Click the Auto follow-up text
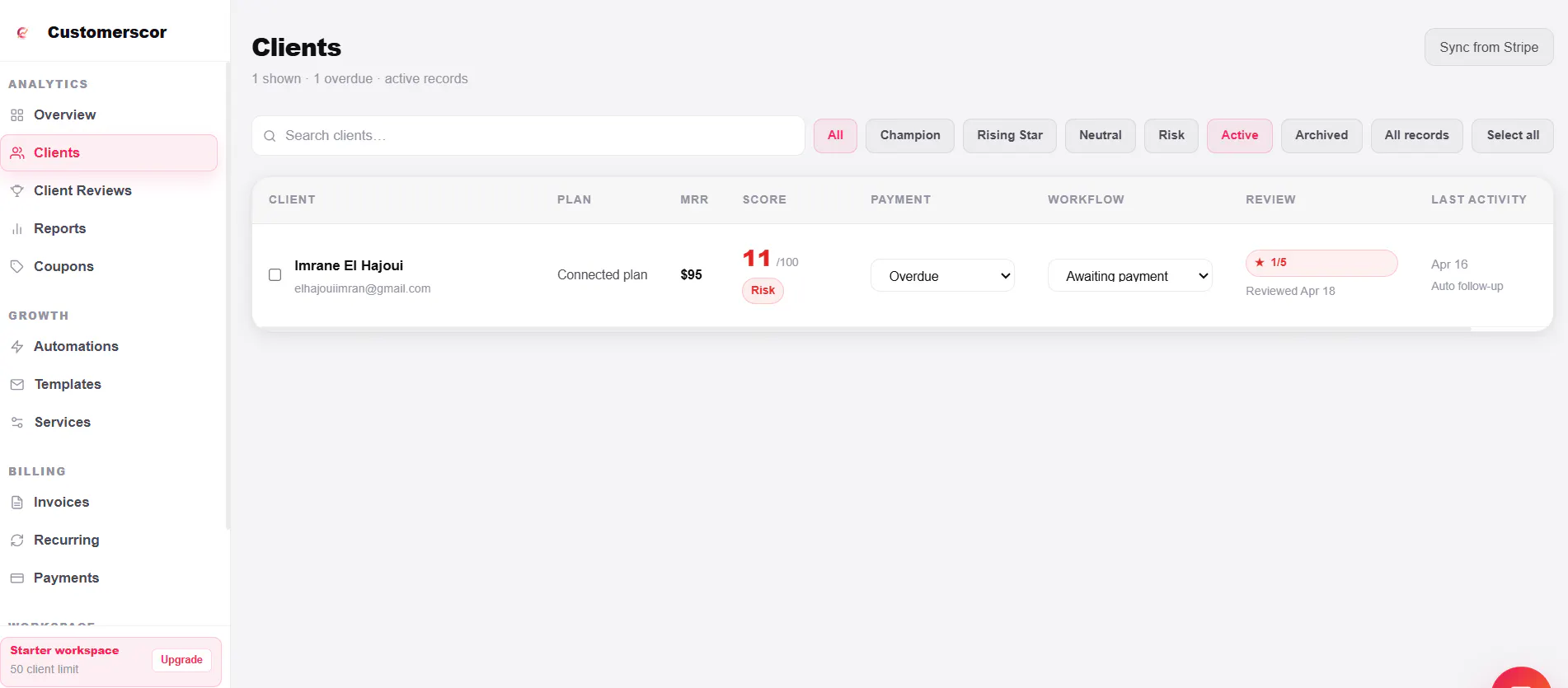This screenshot has height=688, width=1568. click(1467, 287)
